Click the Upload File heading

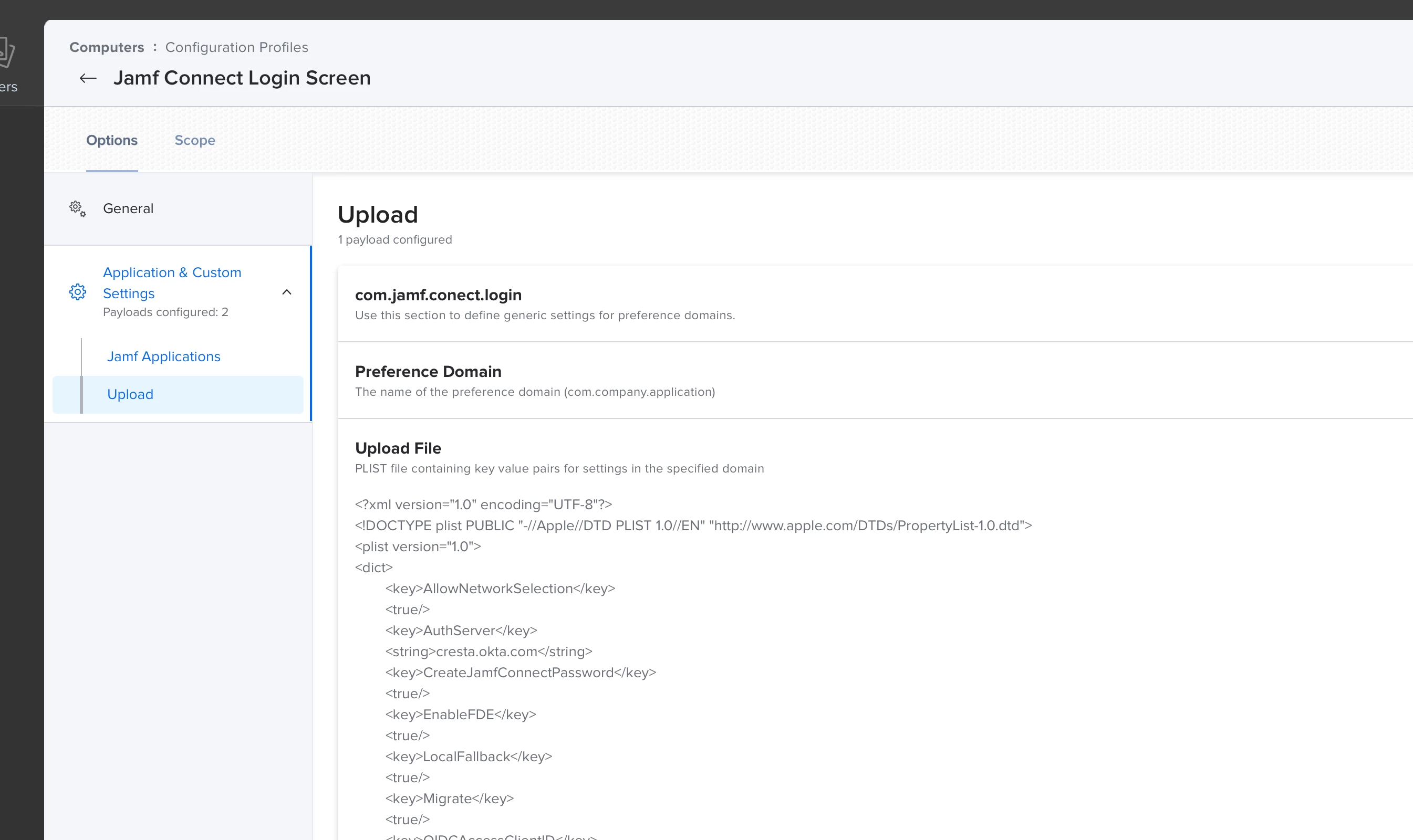click(x=398, y=448)
